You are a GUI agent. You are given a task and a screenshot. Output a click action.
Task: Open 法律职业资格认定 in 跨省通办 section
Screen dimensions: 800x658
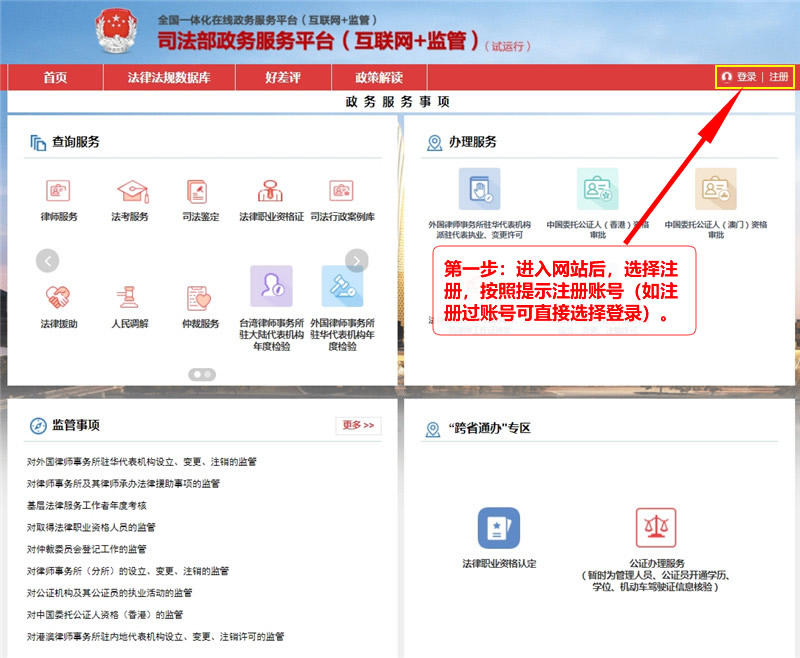[498, 528]
